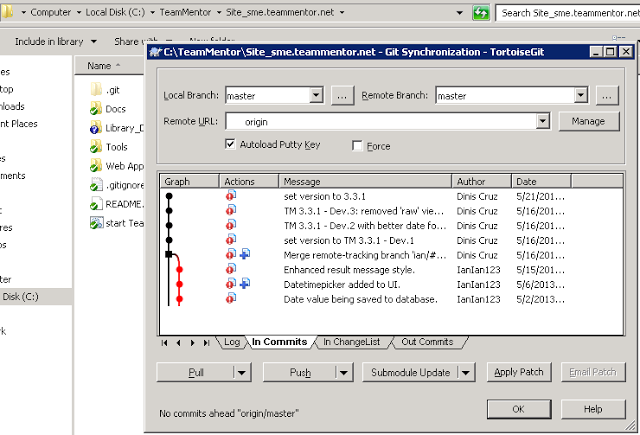The height and width of the screenshot is (435, 640).
Task: Open the Pull button dropdown arrow
Action: (x=241, y=372)
